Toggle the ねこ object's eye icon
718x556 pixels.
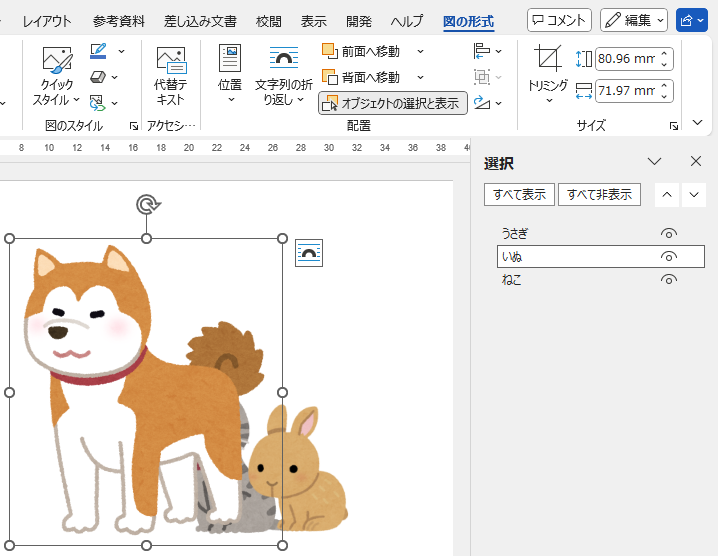click(669, 280)
